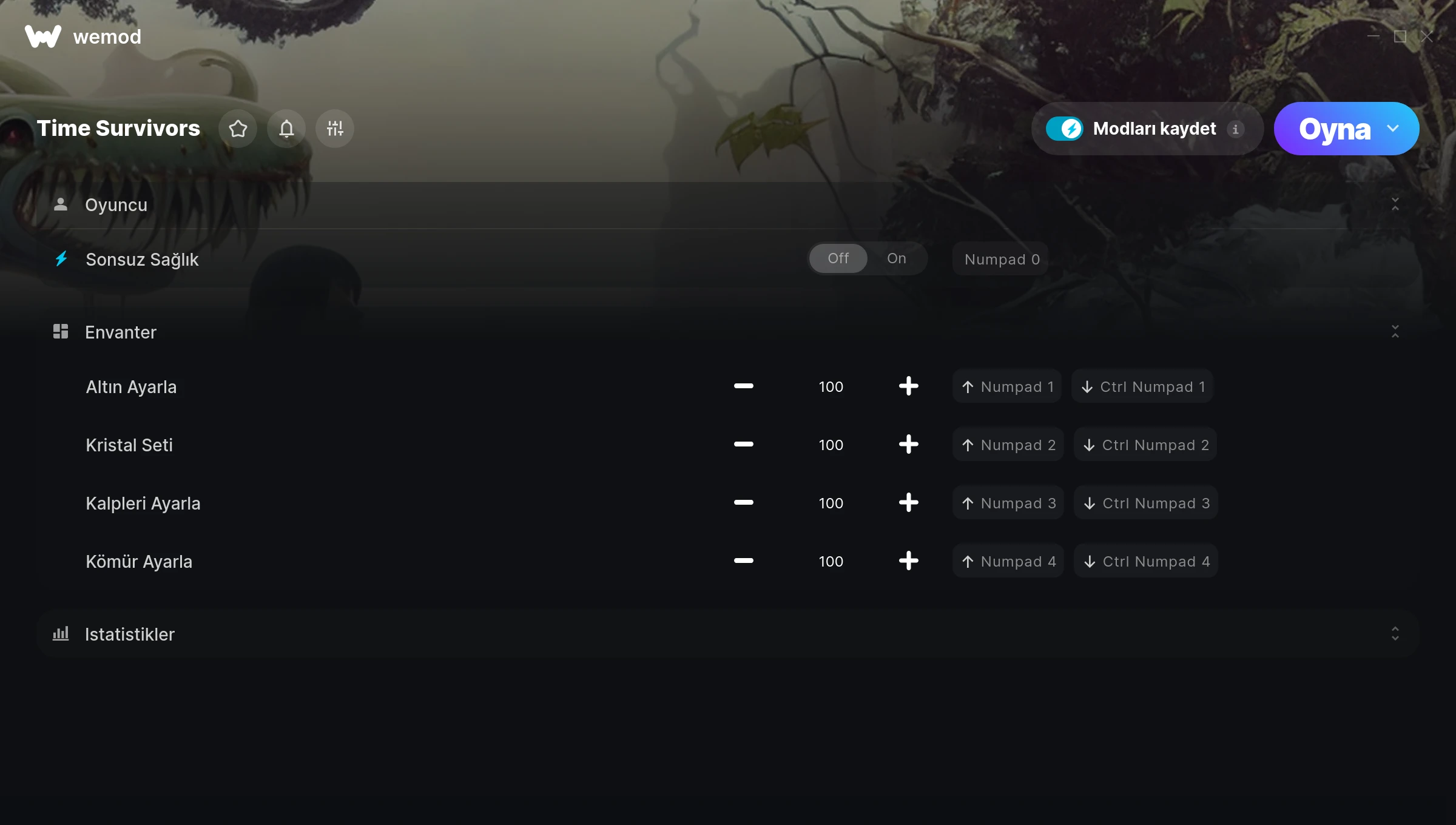Collapse the Envanter section
Image resolution: width=1456 pixels, height=825 pixels.
tap(1395, 332)
